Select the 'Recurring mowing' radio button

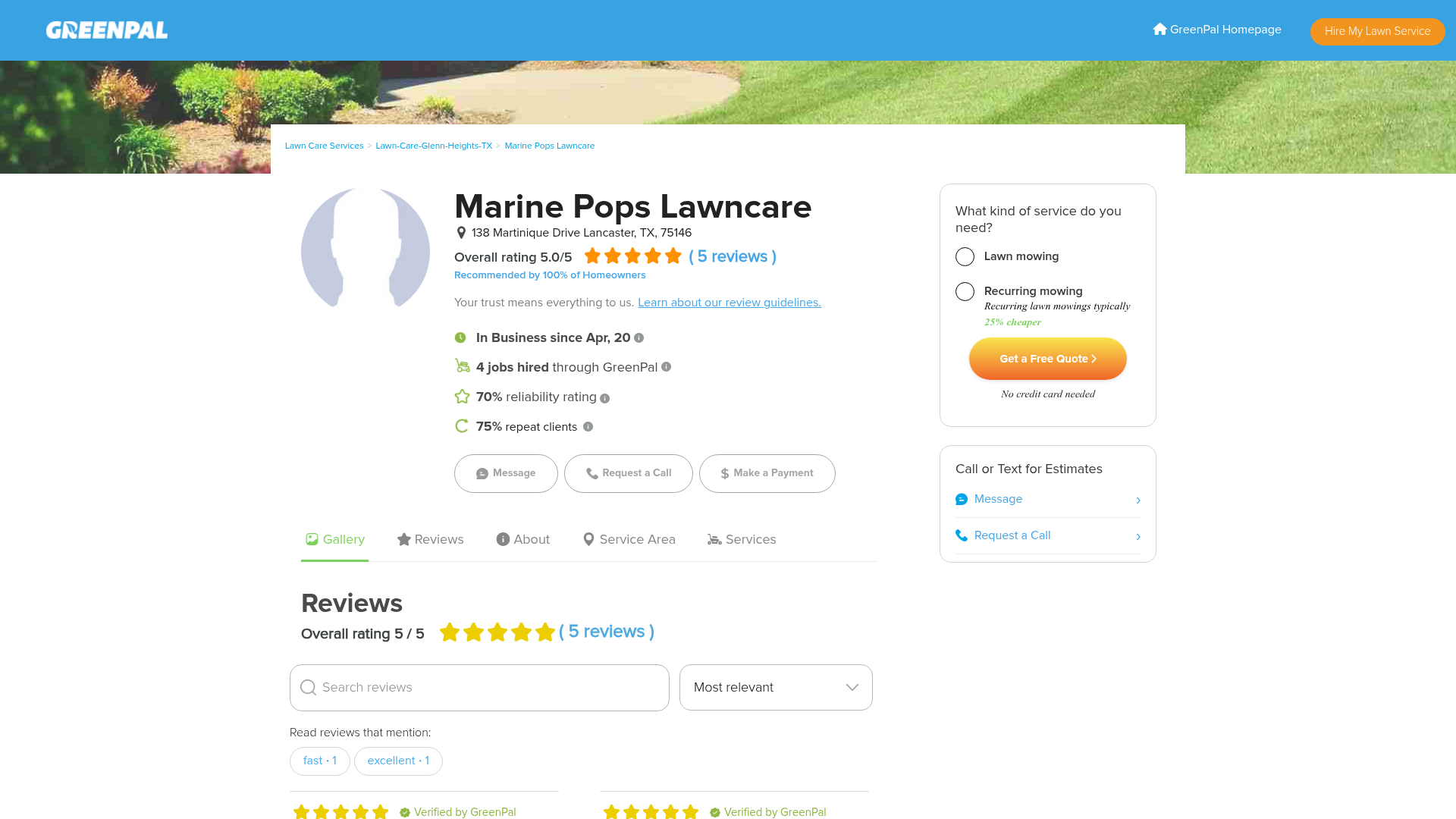pyautogui.click(x=965, y=291)
